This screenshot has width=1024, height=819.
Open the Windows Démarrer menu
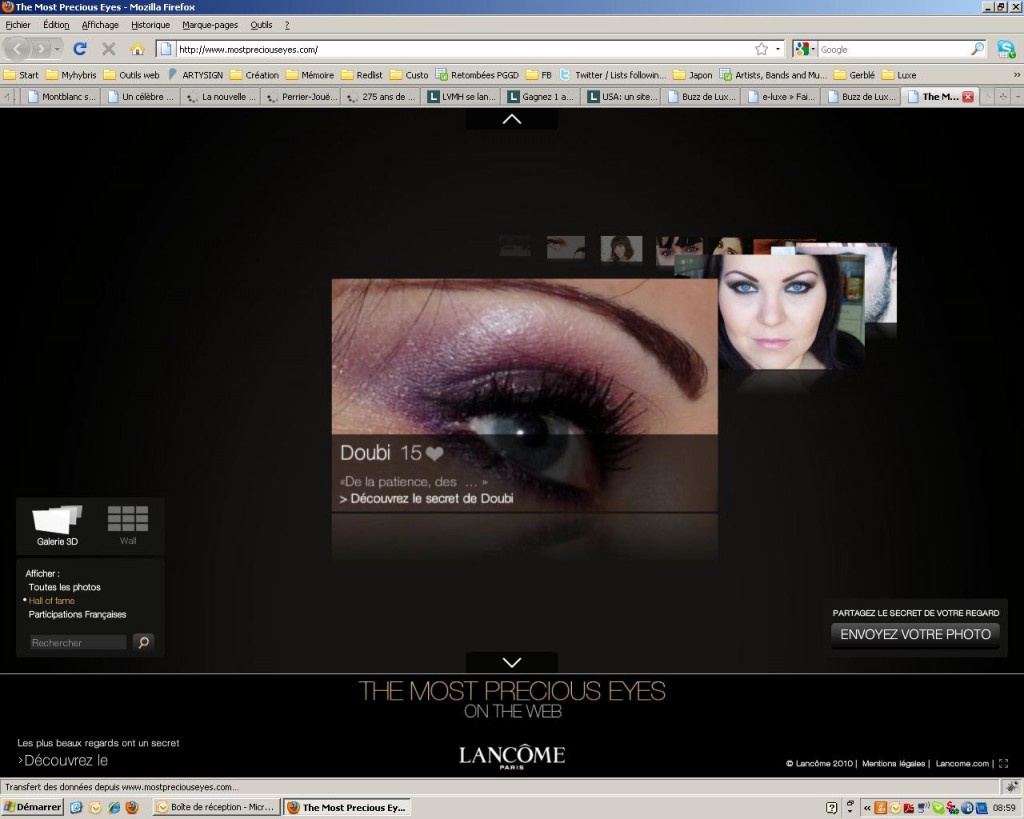tap(32, 807)
